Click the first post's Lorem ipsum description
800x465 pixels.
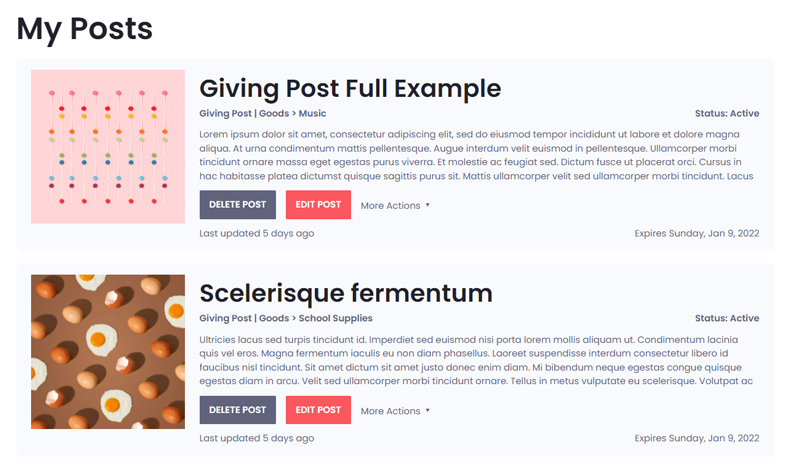pos(476,155)
